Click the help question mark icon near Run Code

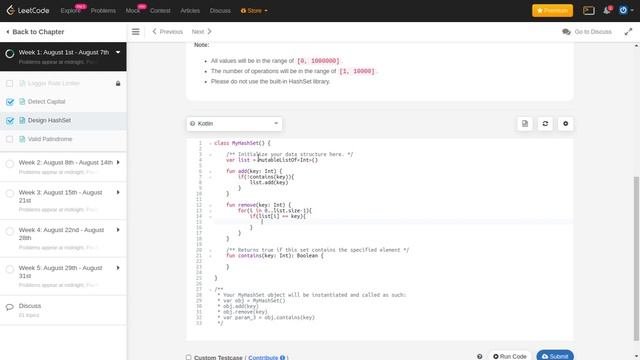point(480,356)
